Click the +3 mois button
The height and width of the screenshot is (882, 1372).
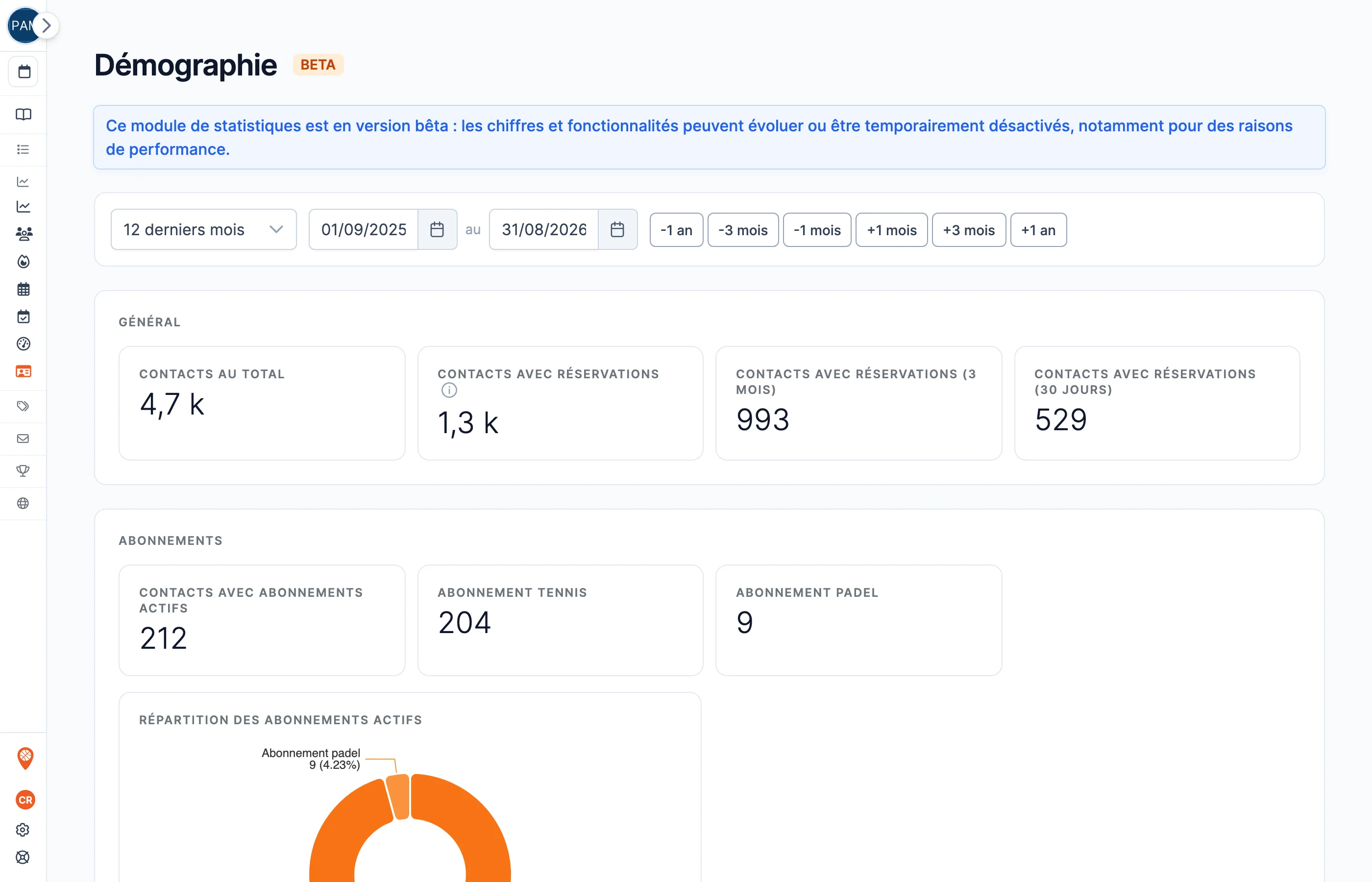pos(969,230)
